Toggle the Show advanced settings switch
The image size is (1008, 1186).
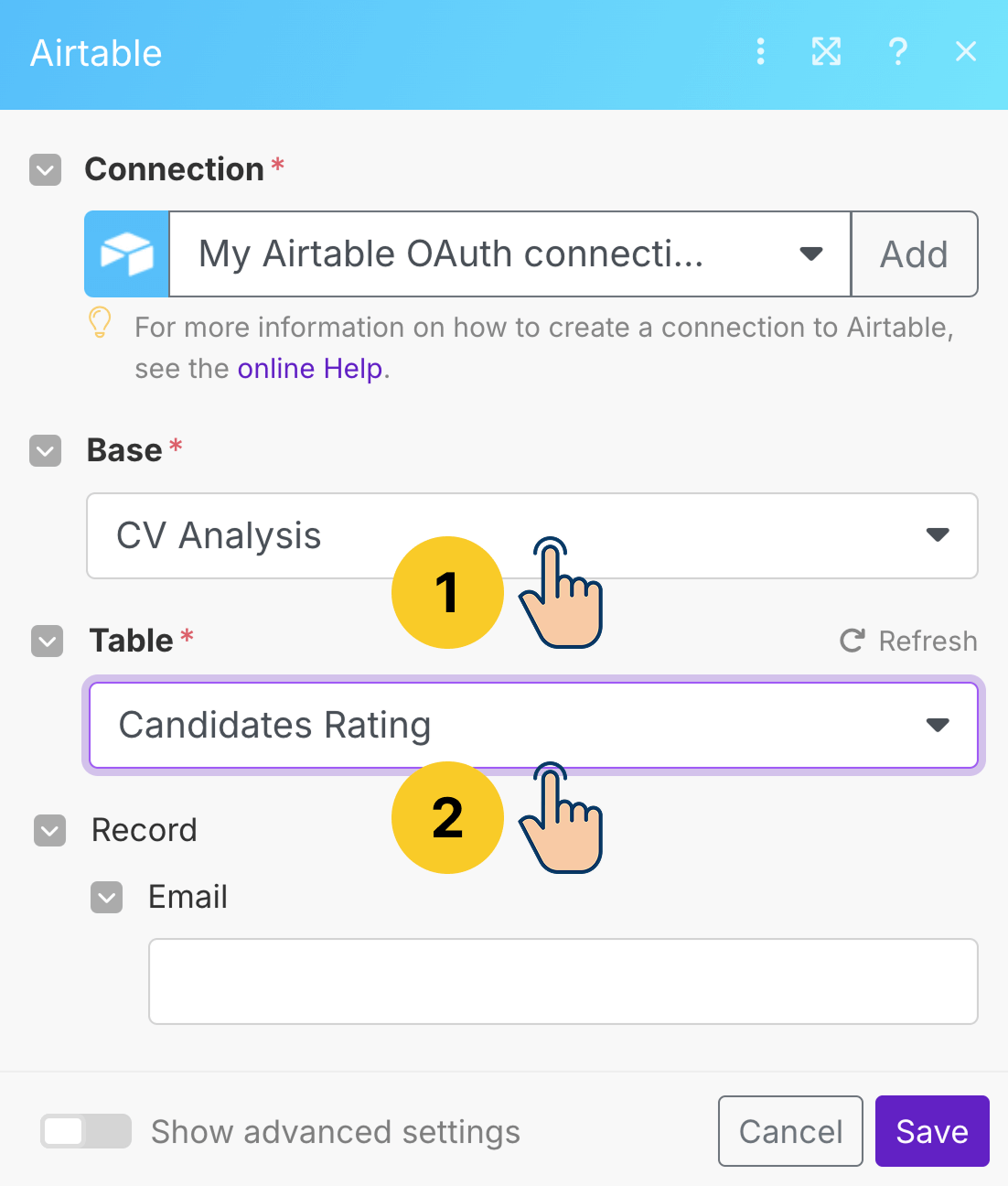click(x=85, y=1132)
